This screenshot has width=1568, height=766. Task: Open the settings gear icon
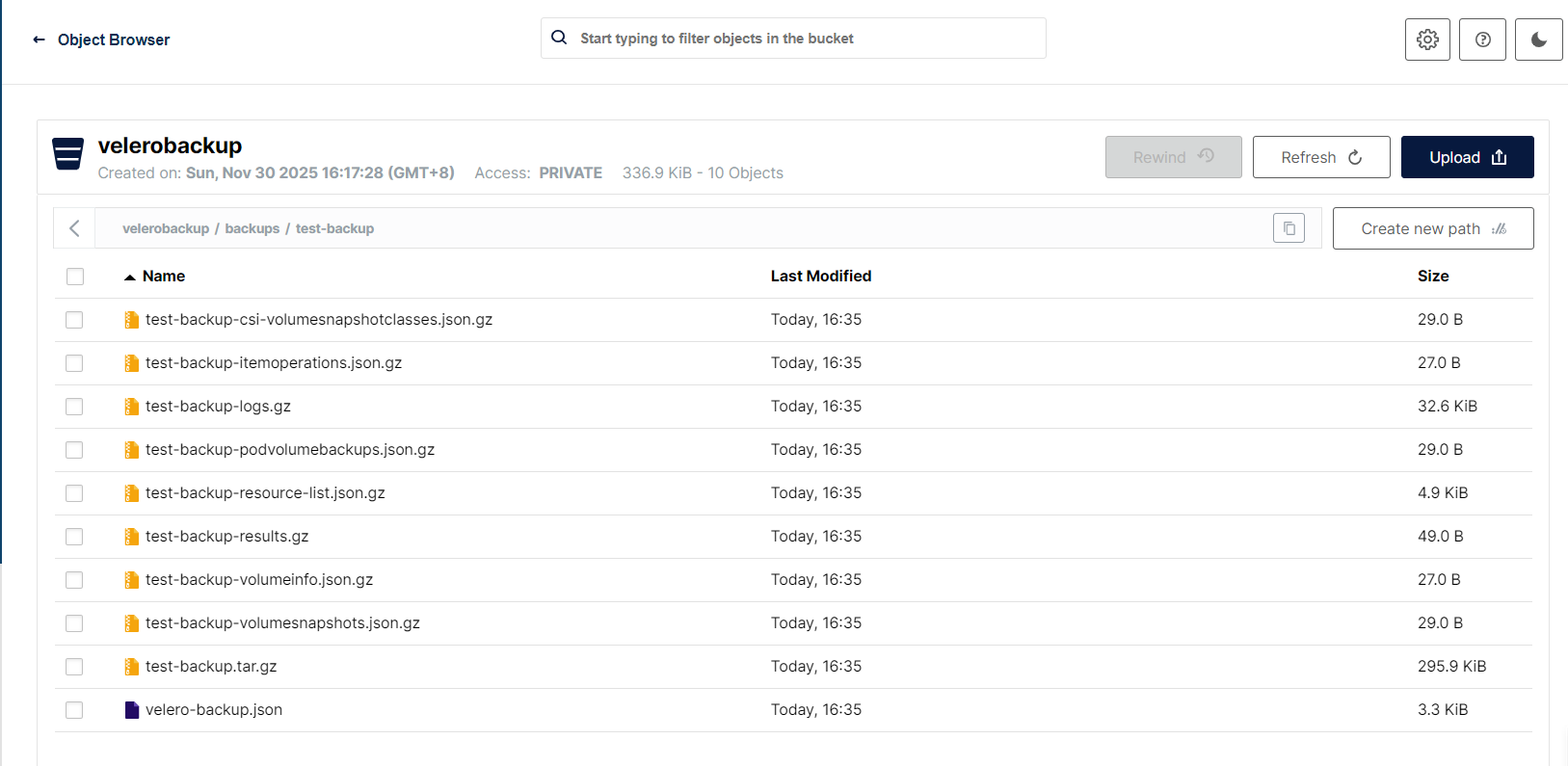point(1427,40)
